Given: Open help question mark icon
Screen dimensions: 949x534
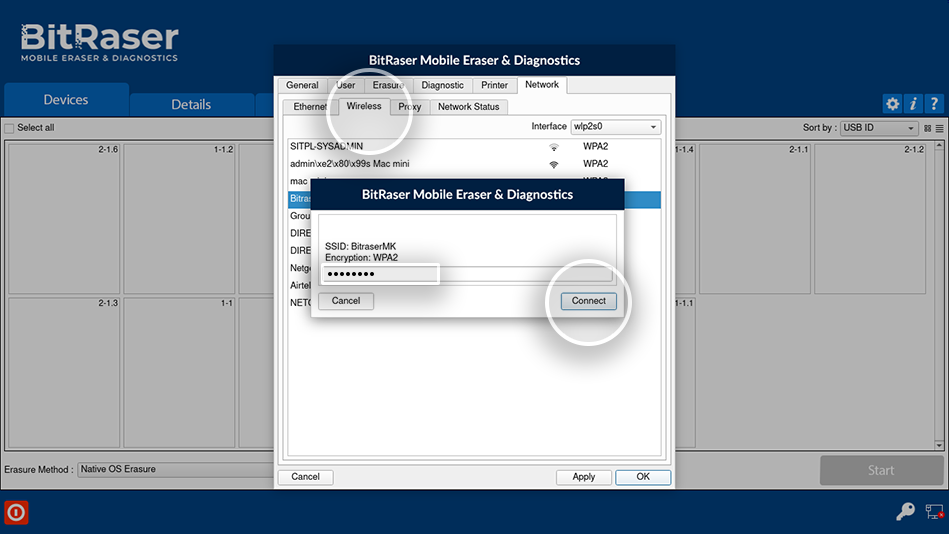Looking at the screenshot, I should (934, 104).
